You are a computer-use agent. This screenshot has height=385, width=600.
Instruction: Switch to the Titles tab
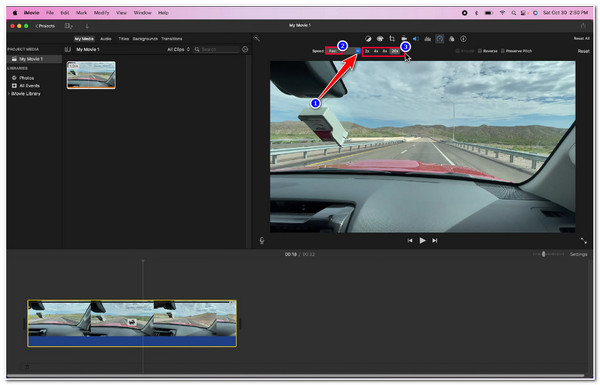pos(123,39)
